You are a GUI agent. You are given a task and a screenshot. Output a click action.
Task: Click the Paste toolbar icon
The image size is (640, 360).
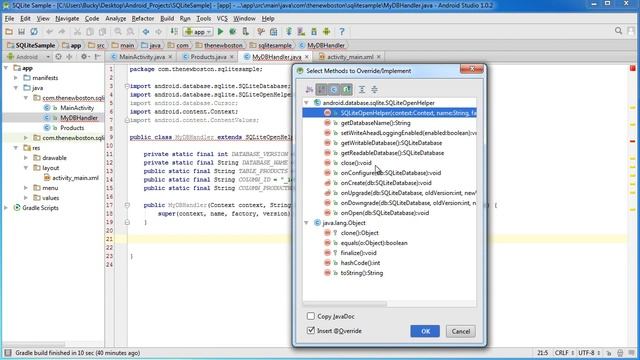point(102,31)
